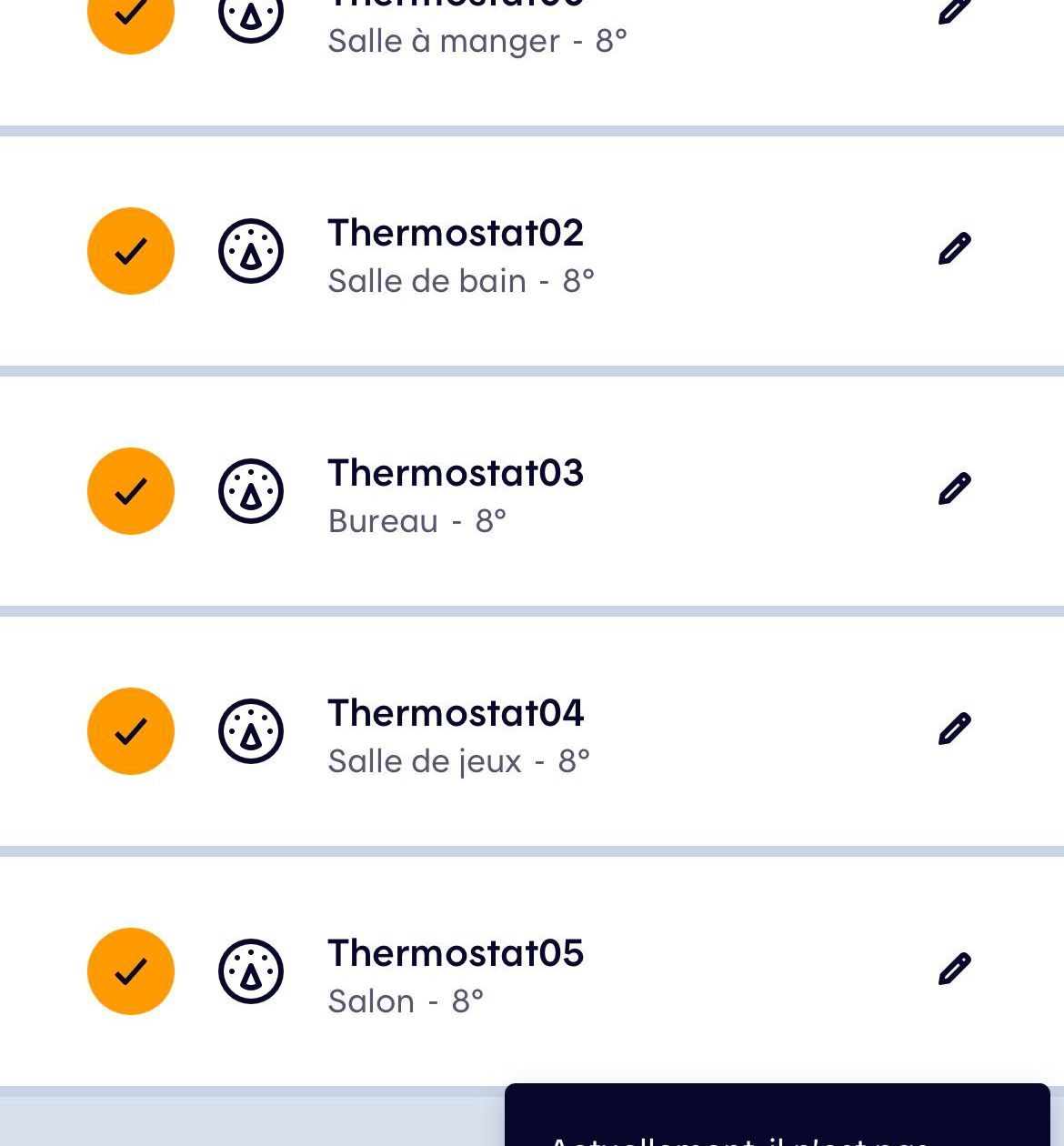The height and width of the screenshot is (1146, 1064).
Task: Click the dark popup message at the bottom
Action: (778, 1115)
